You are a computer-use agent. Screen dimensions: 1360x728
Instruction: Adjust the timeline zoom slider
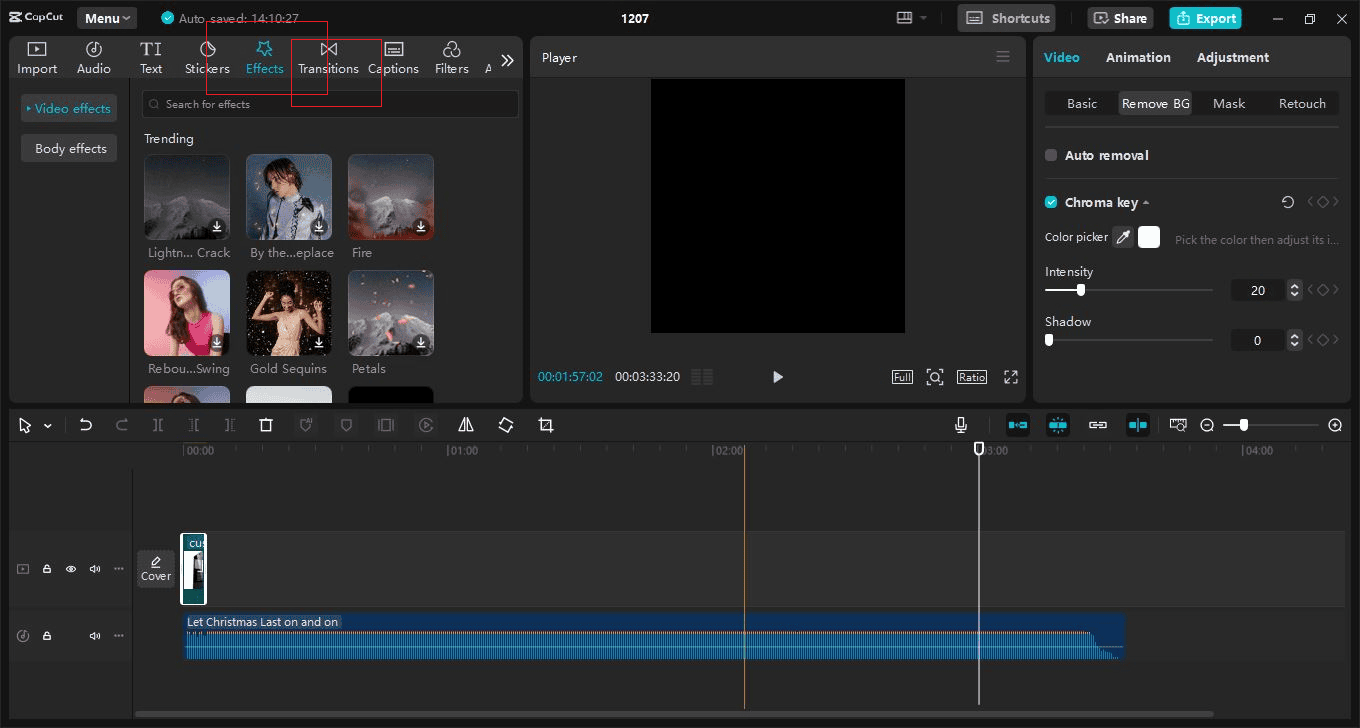1271,425
